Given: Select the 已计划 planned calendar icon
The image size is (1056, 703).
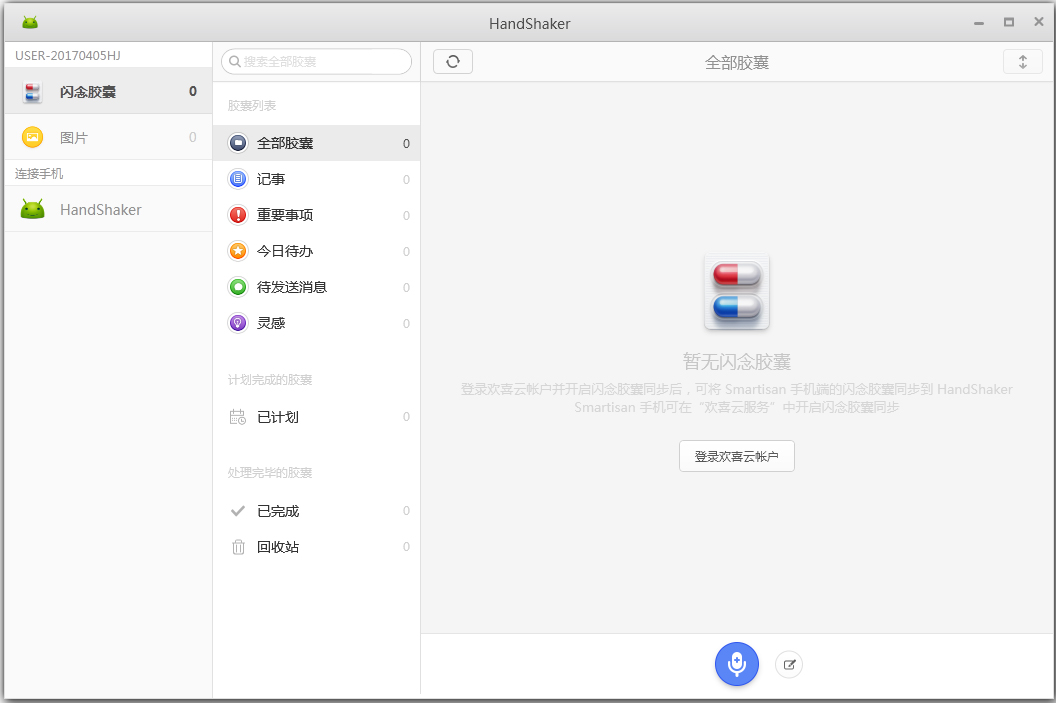Looking at the screenshot, I should pos(237,417).
